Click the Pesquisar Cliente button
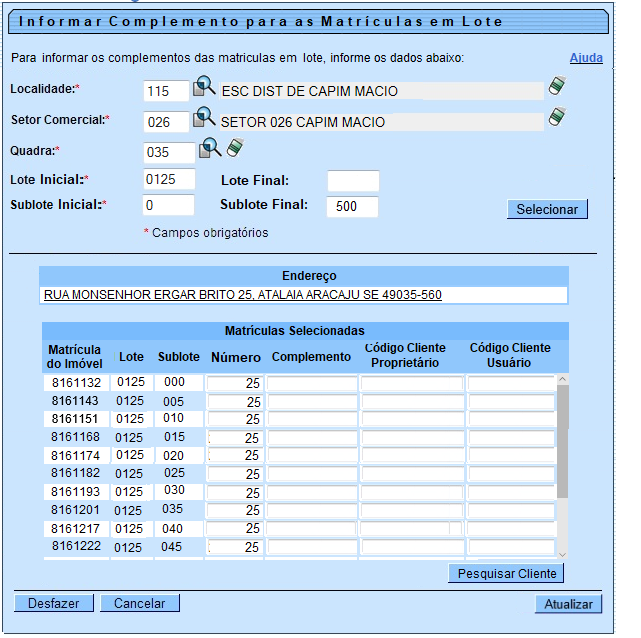Viewport: 641px width, 638px height. [507, 573]
